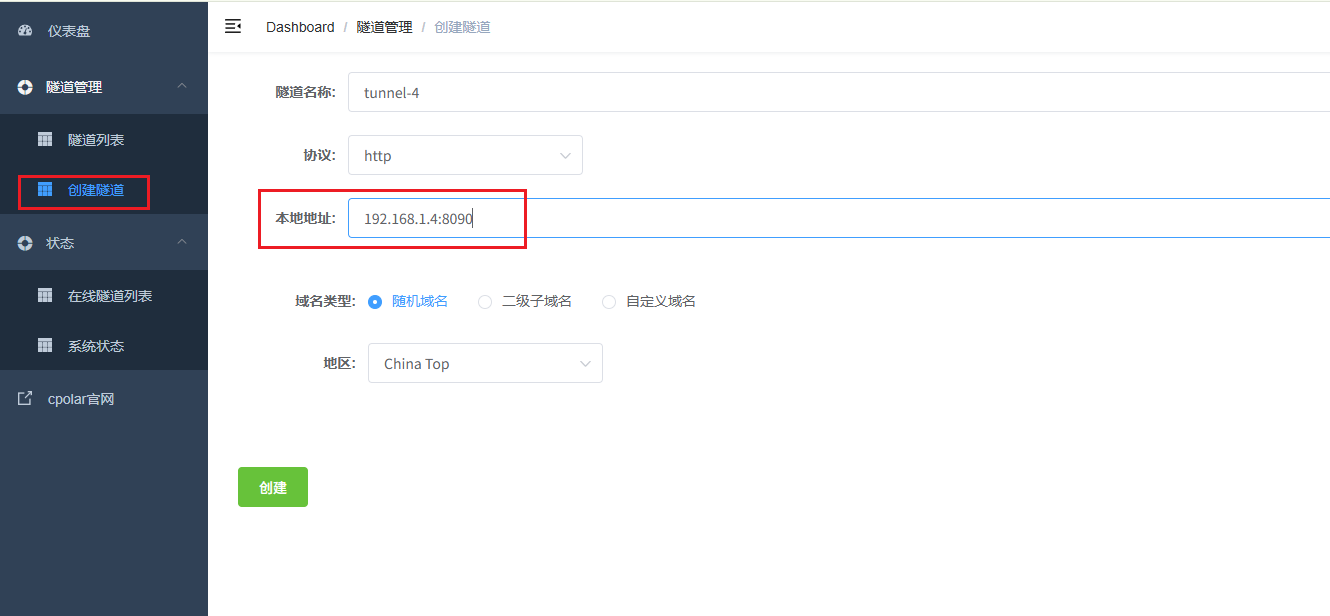Click the tunnel management lifebuoy icon

(25, 87)
